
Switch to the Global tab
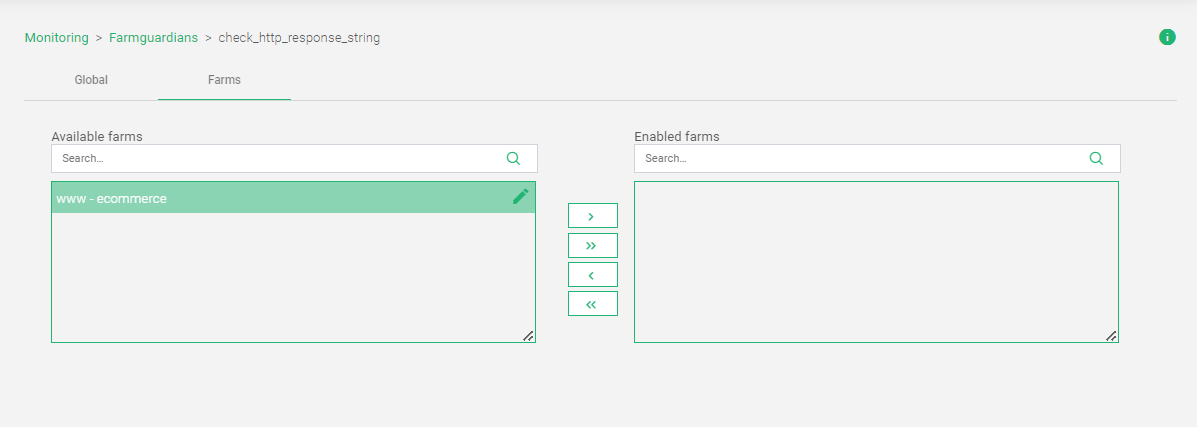(x=91, y=79)
